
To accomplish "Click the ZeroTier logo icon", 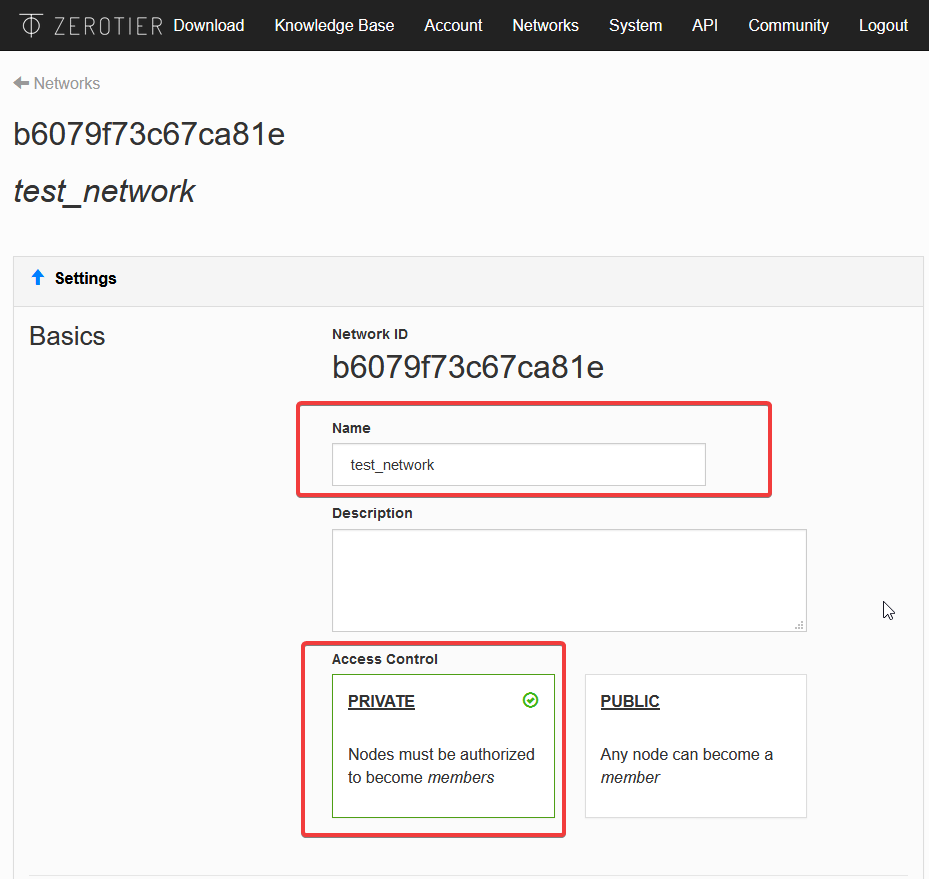I will 31,25.
